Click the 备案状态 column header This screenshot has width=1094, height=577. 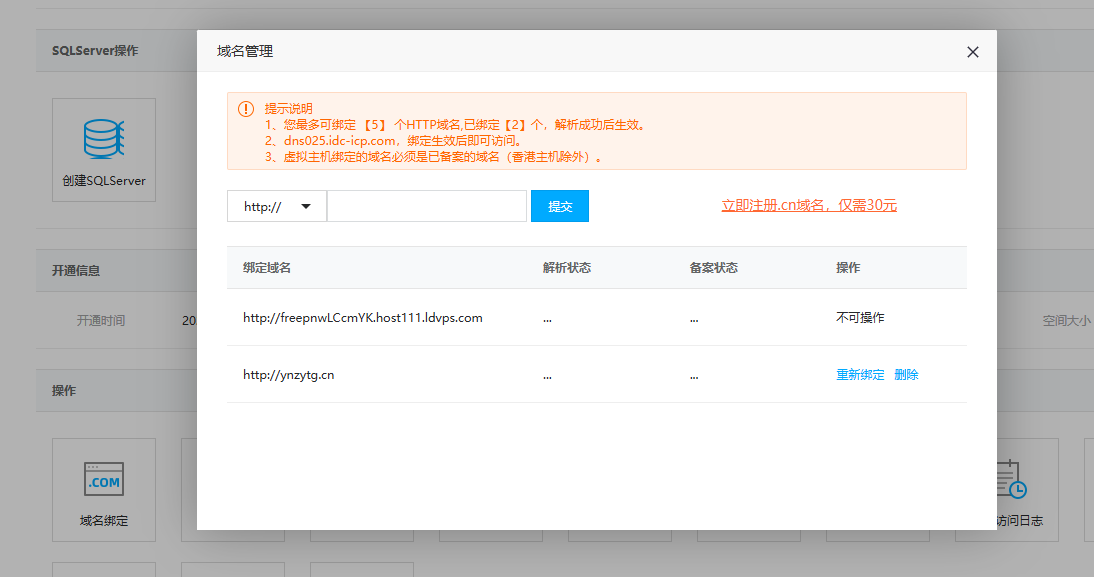(x=713, y=268)
